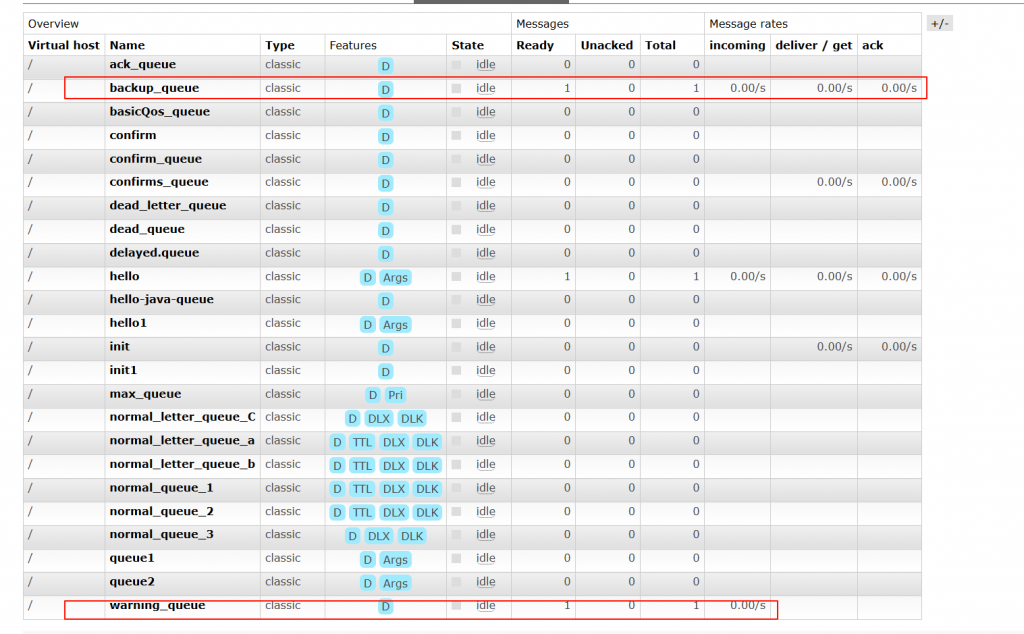Image resolution: width=1024 pixels, height=634 pixels.
Task: Click the DLK badge on normal_letter_queue_C row
Action: pos(412,419)
